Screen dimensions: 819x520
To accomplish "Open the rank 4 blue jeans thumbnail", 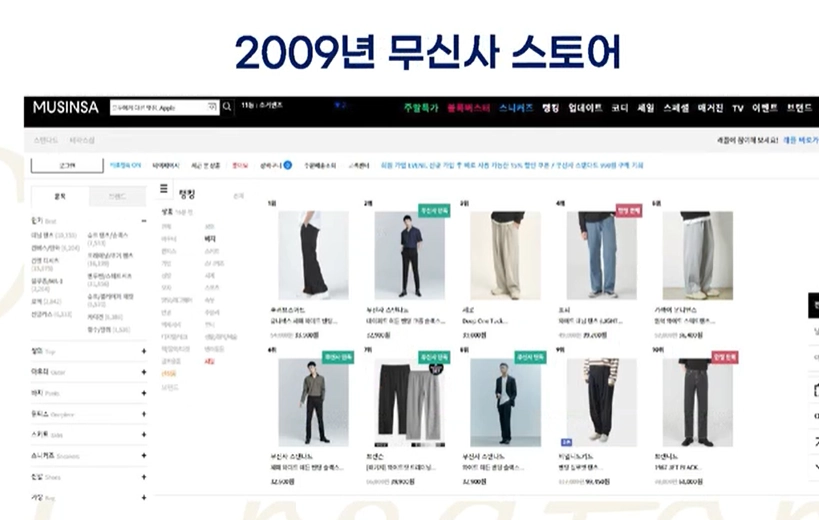I will point(602,255).
